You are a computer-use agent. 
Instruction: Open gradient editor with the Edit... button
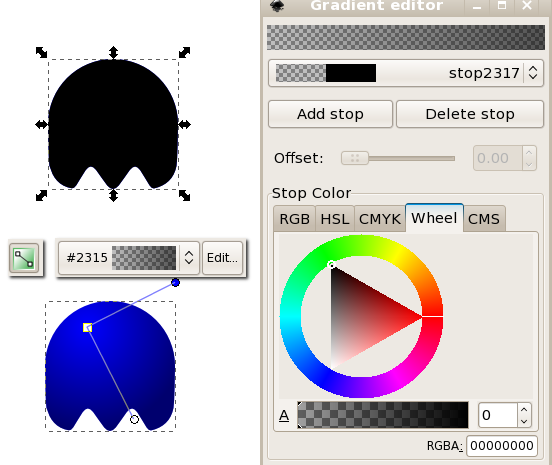pos(222,258)
